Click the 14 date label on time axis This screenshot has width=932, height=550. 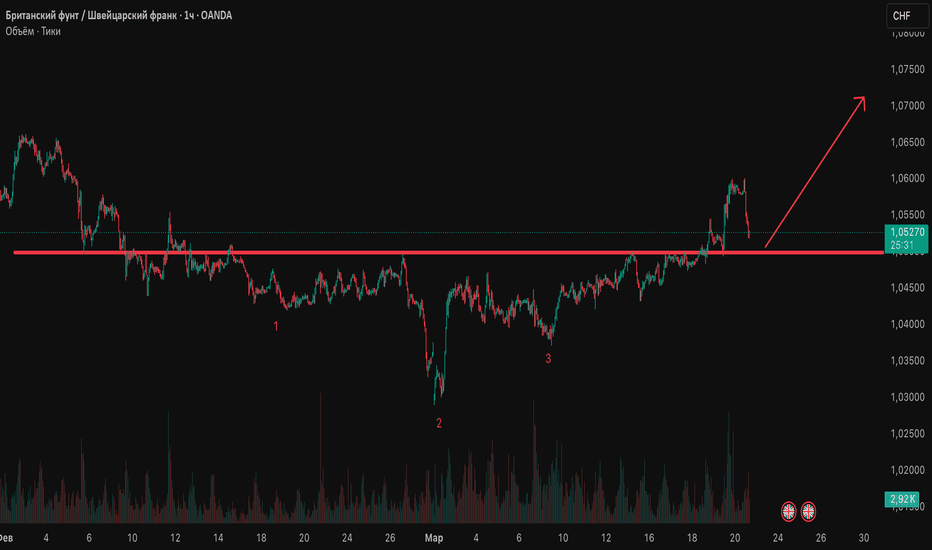tap(218, 538)
